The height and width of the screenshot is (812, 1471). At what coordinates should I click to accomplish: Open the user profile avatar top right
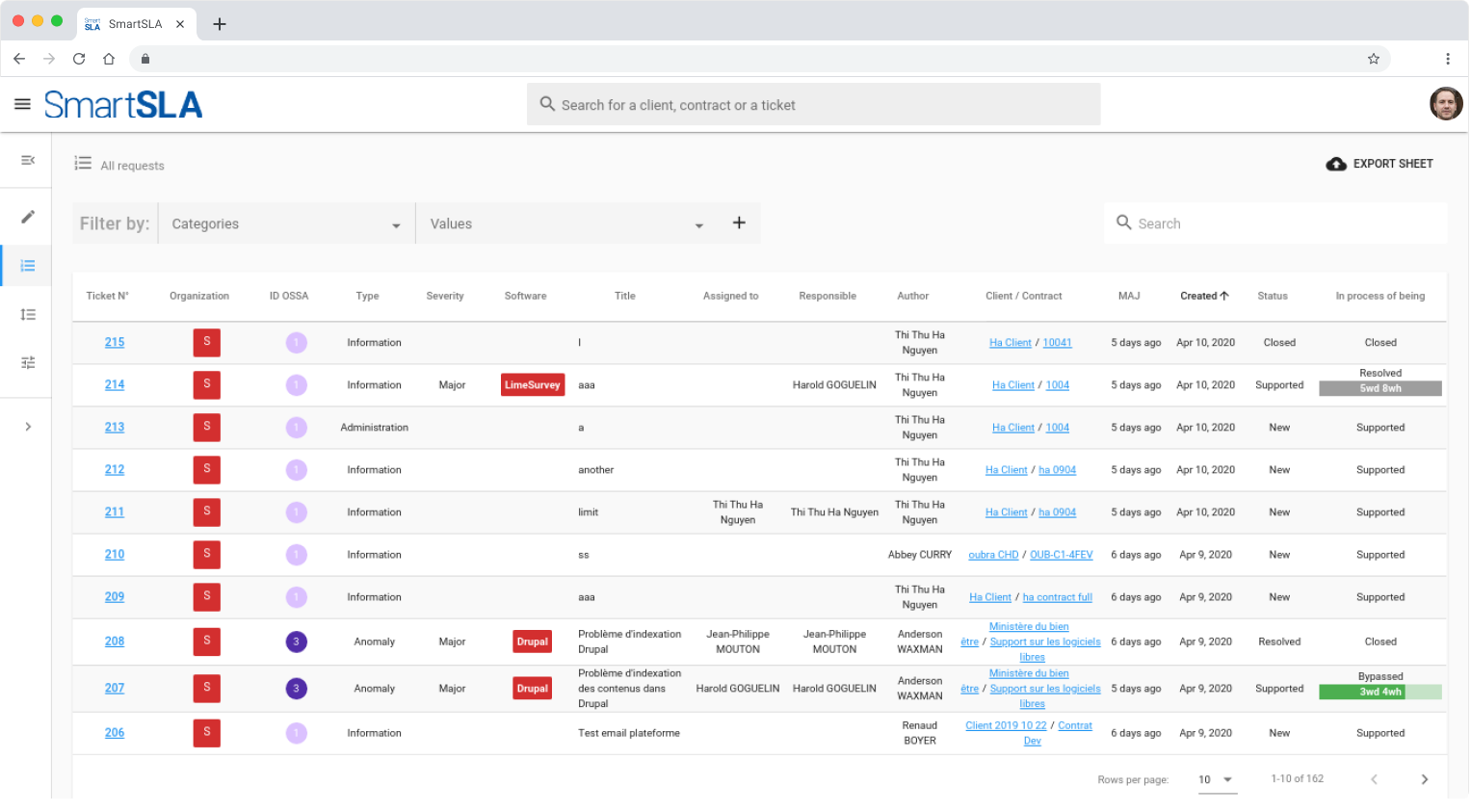point(1446,104)
